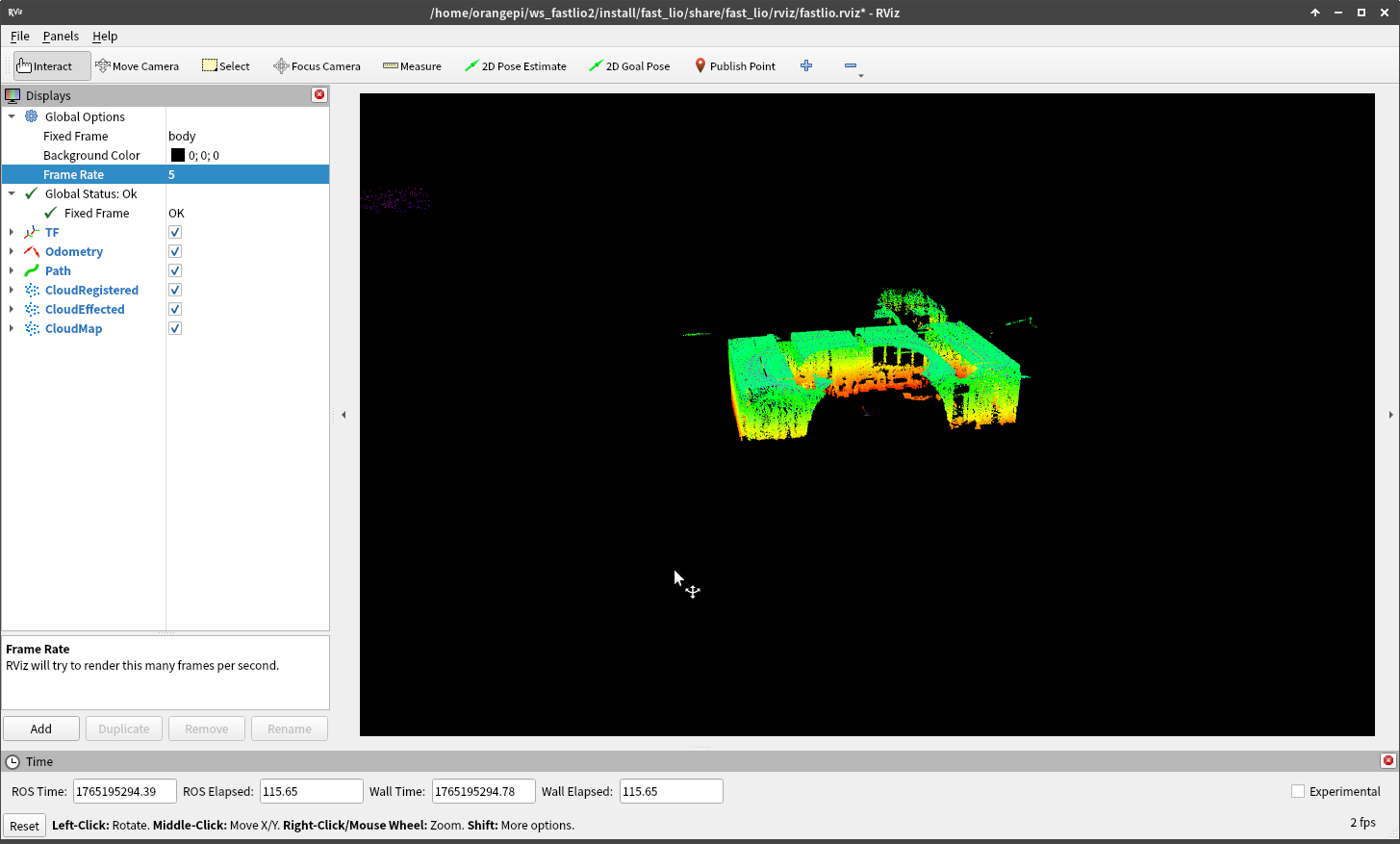
Task: Activate the Select tool
Action: coord(226,66)
